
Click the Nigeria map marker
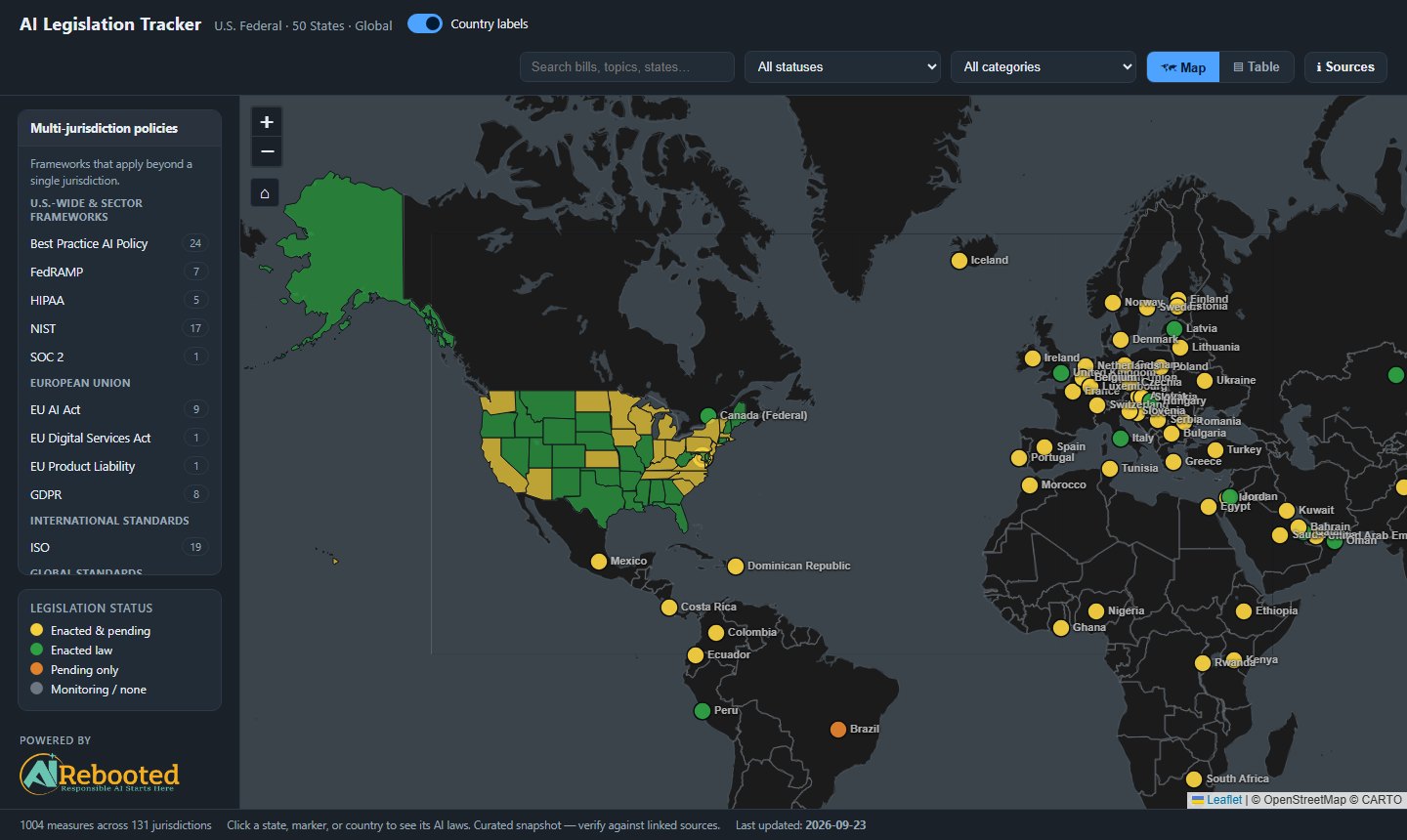tap(1096, 611)
